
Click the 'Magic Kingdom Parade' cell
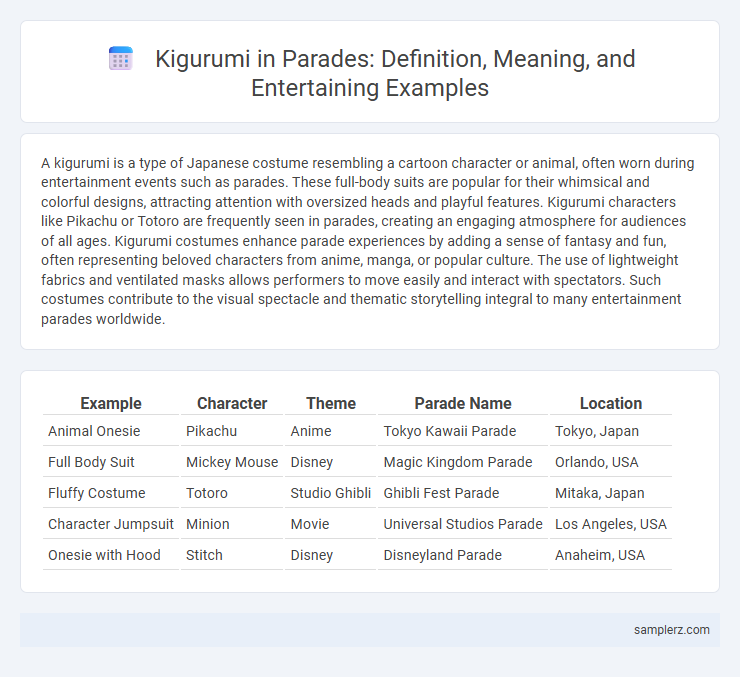(x=463, y=462)
